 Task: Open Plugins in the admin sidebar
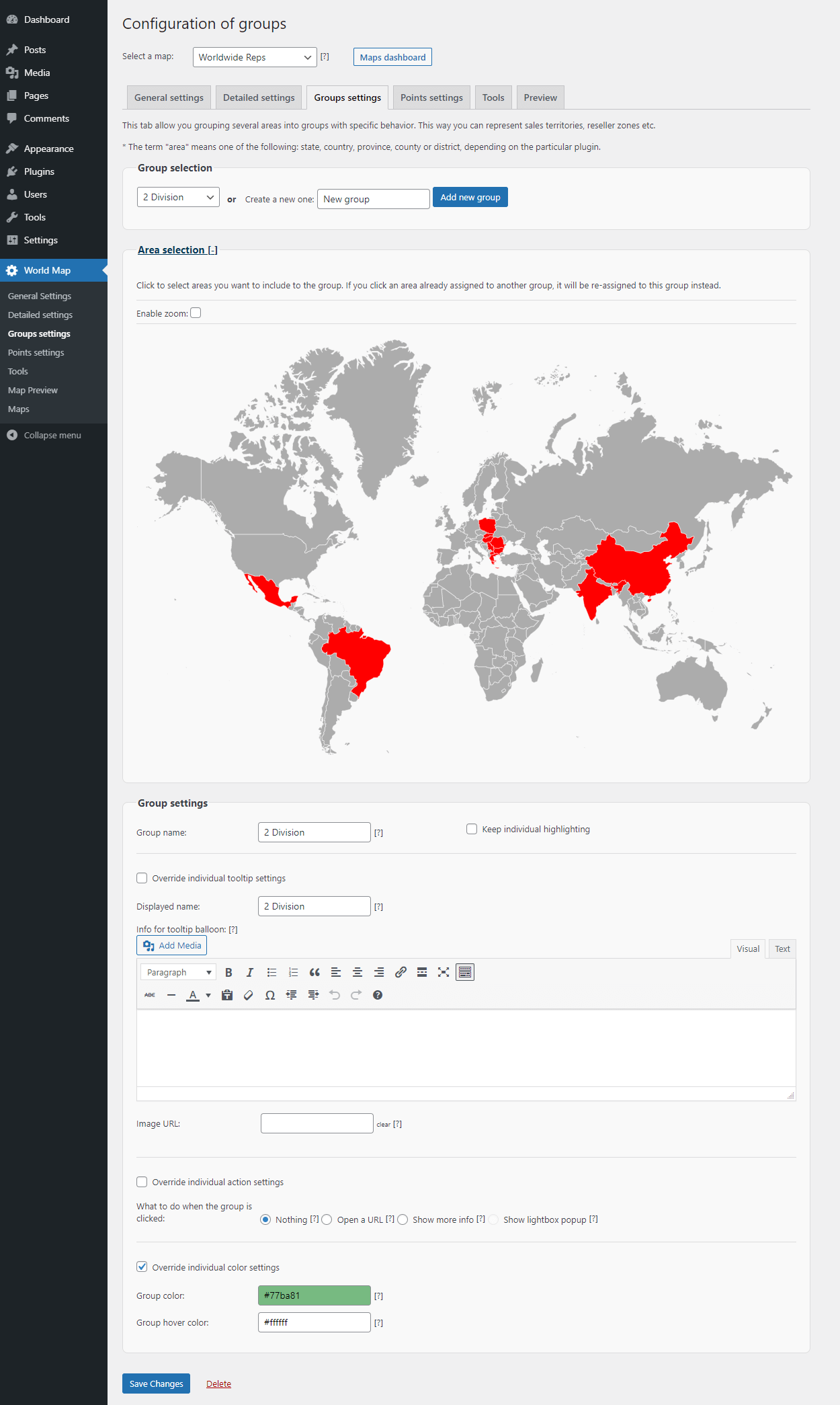point(39,172)
